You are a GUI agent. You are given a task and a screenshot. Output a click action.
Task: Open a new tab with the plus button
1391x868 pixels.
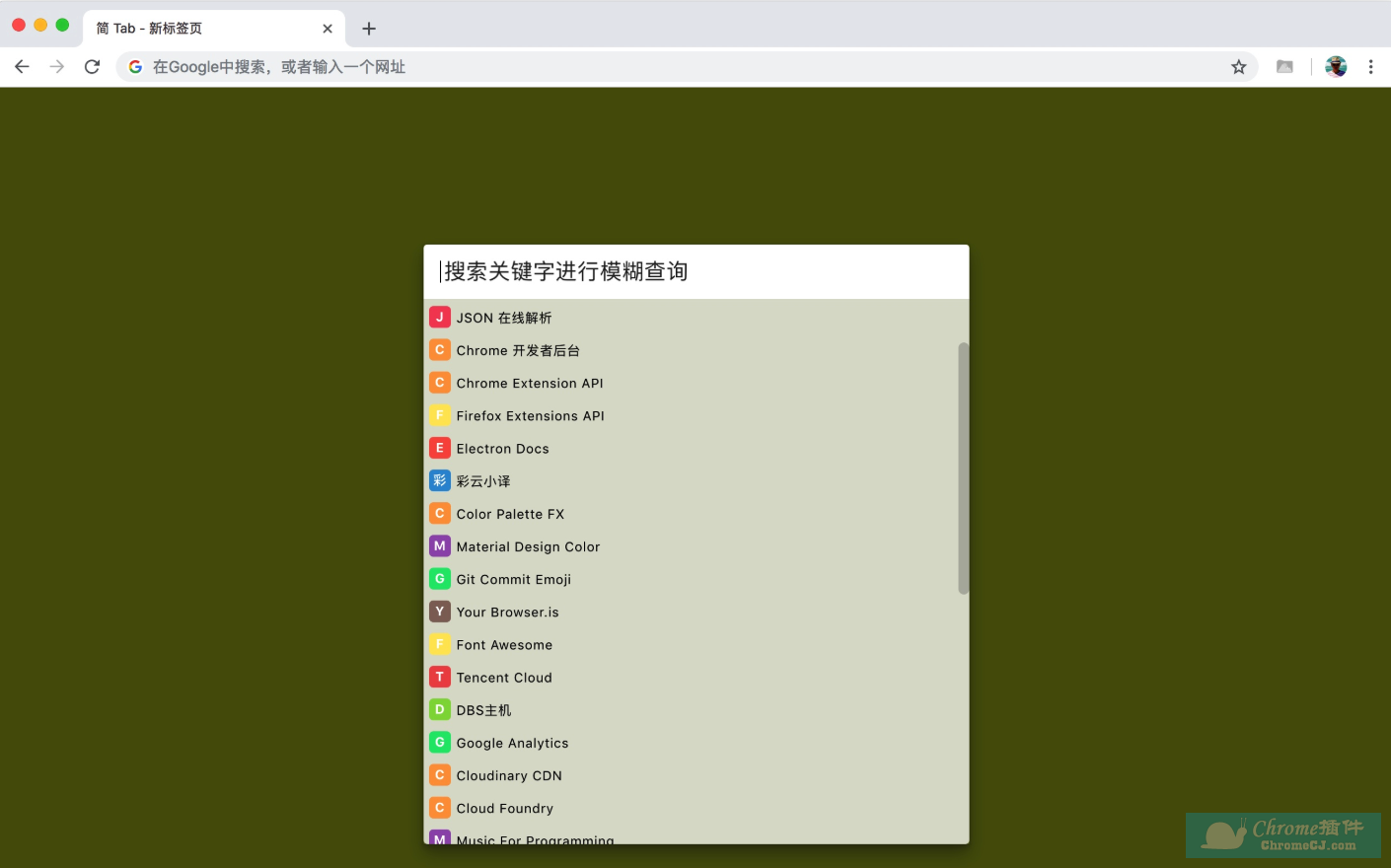pyautogui.click(x=369, y=29)
